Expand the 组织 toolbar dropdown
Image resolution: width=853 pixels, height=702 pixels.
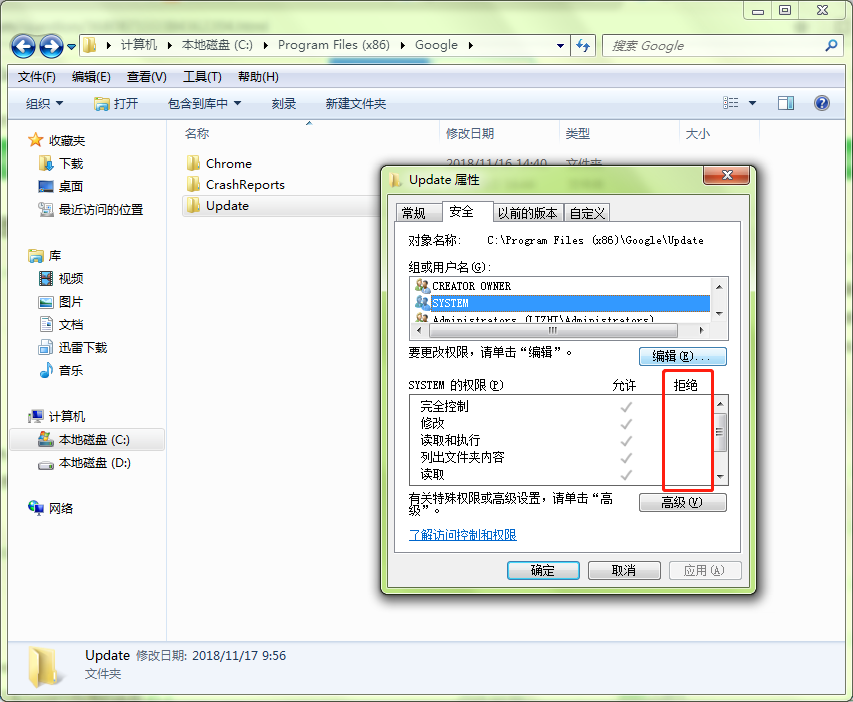45,103
